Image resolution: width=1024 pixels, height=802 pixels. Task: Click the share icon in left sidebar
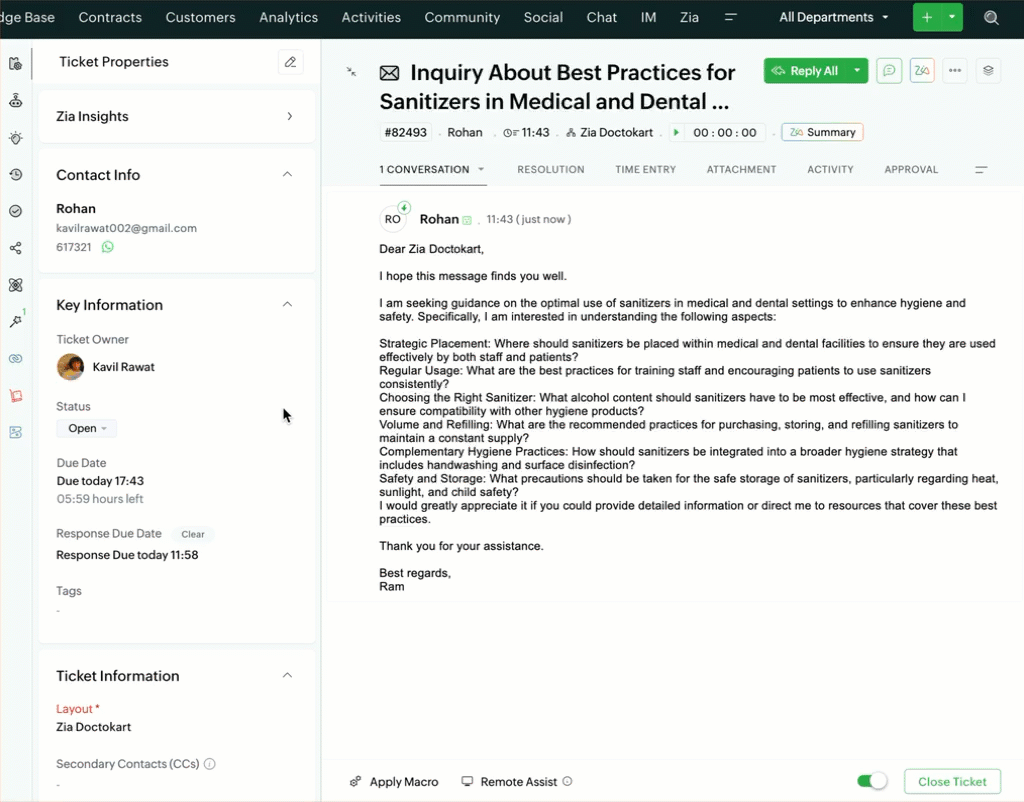coord(15,248)
